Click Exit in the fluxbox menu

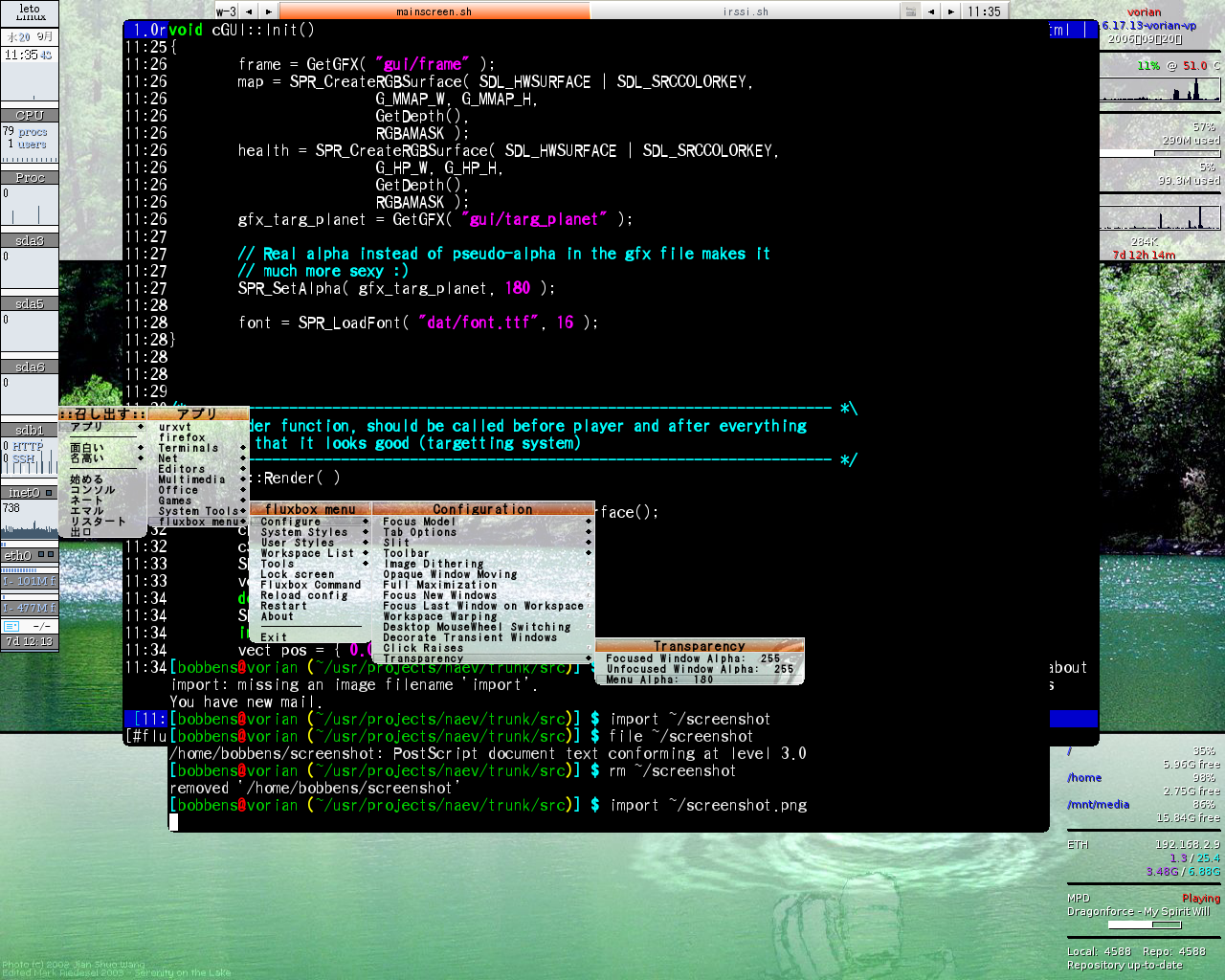(274, 636)
